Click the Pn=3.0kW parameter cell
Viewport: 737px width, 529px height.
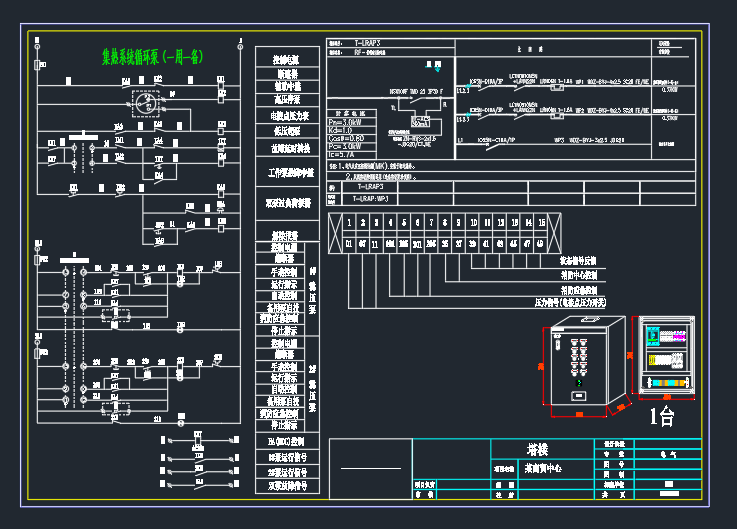point(352,122)
